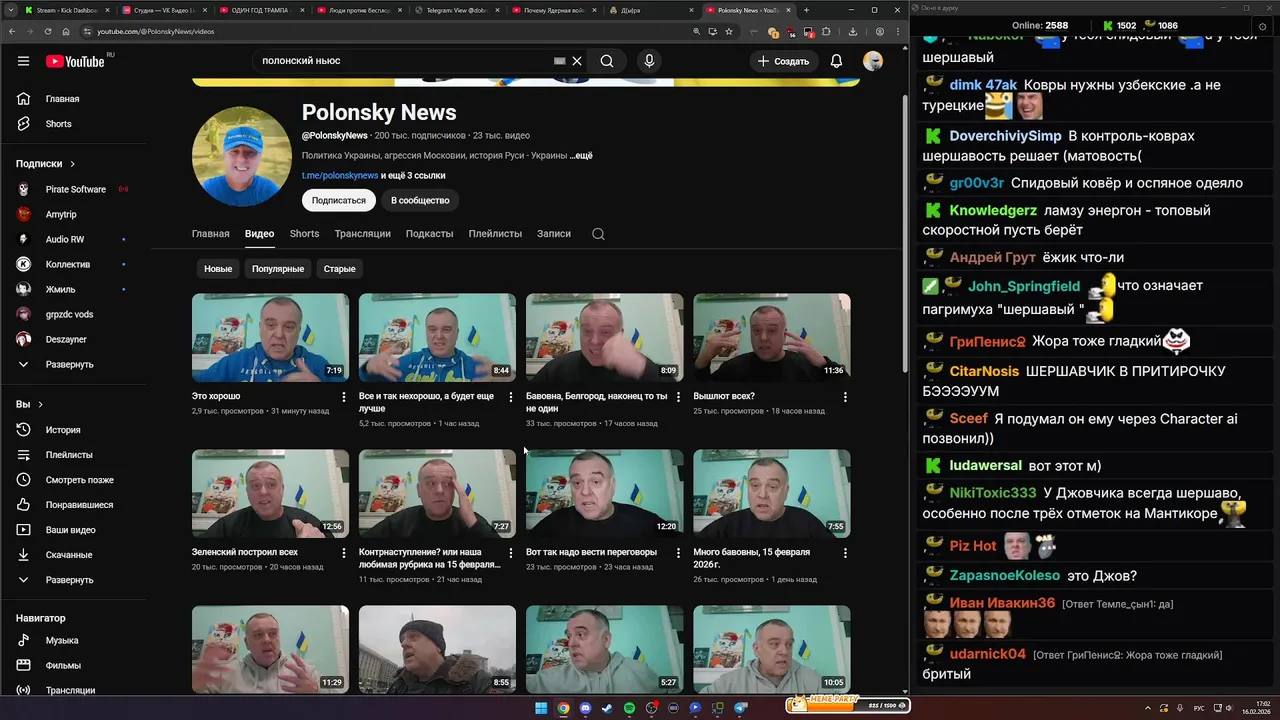The width and height of the screenshot is (1280, 720).
Task: Open Spotify from the taskbar
Action: point(629,708)
